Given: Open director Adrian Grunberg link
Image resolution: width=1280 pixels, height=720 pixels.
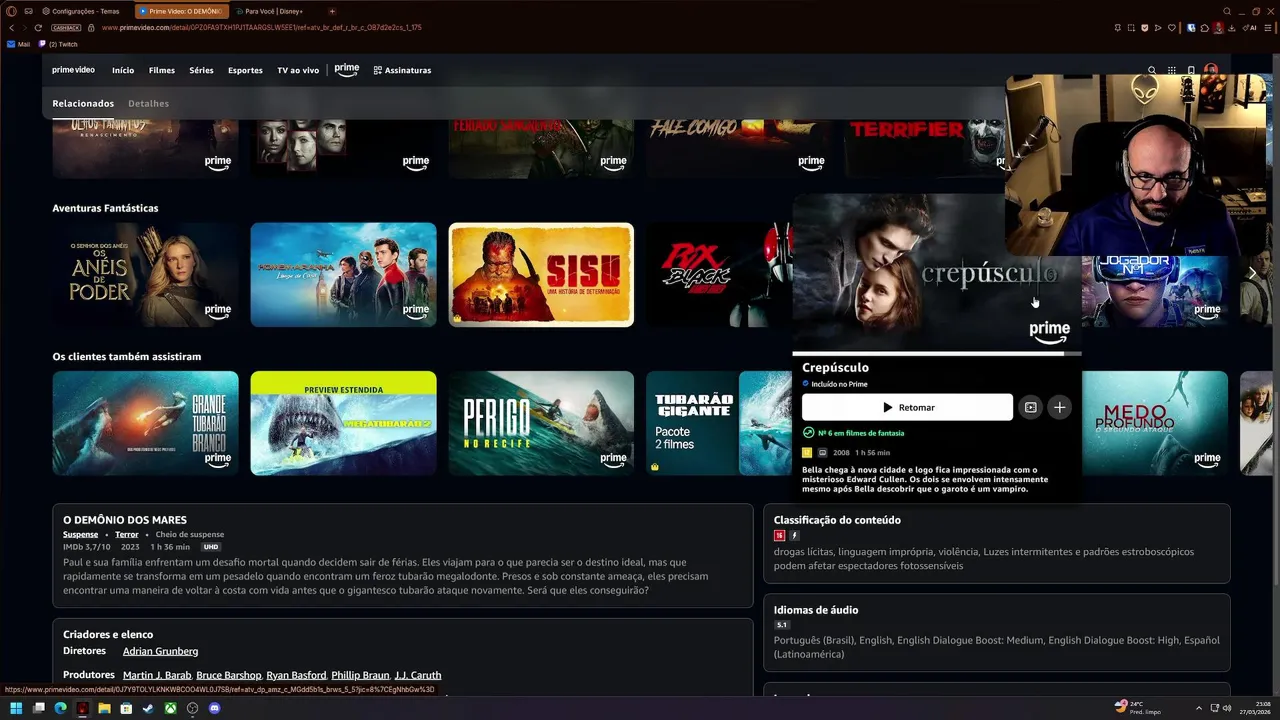Looking at the screenshot, I should (x=160, y=651).
